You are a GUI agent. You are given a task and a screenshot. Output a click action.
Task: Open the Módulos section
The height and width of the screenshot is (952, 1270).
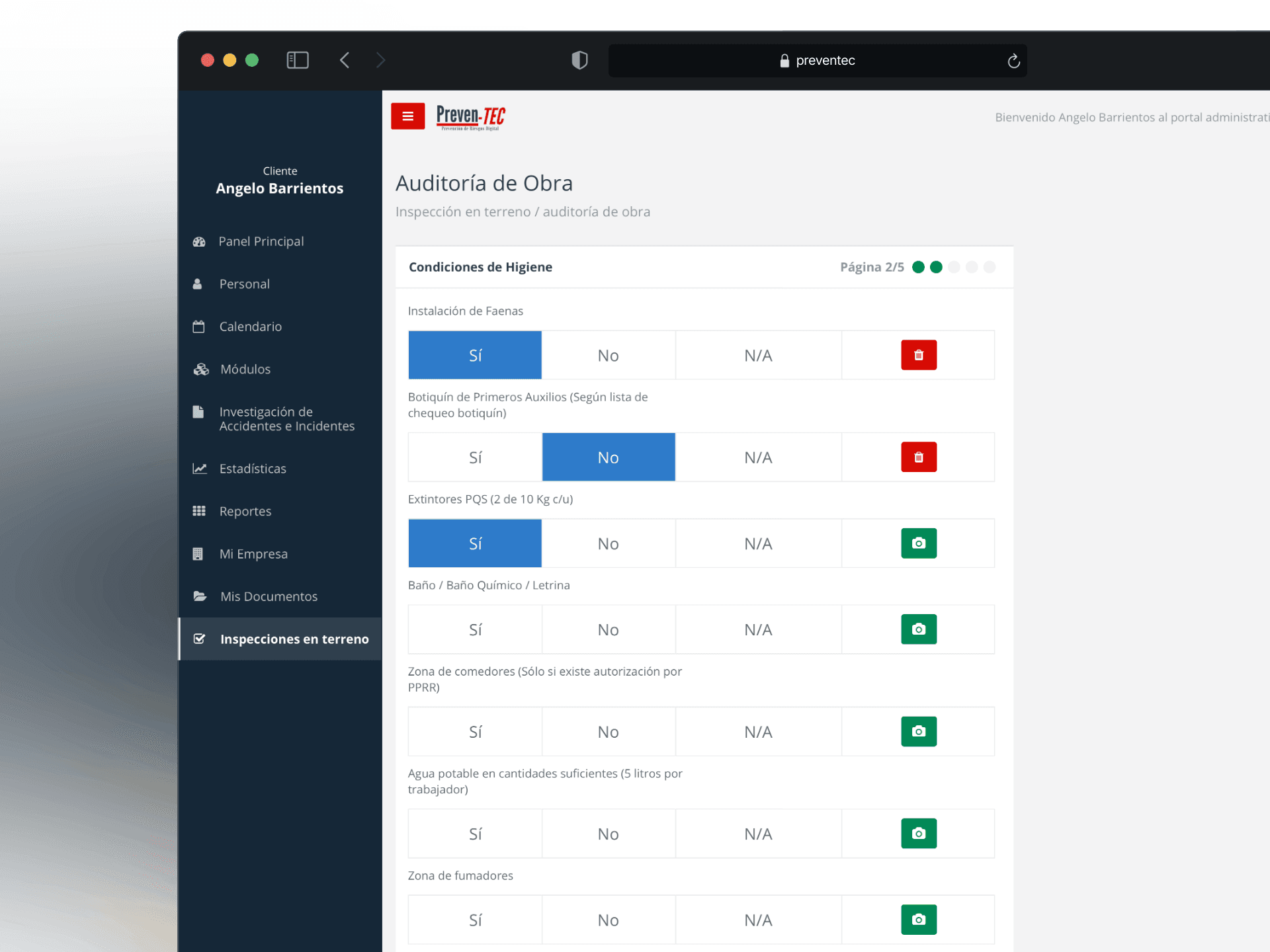tap(280, 369)
